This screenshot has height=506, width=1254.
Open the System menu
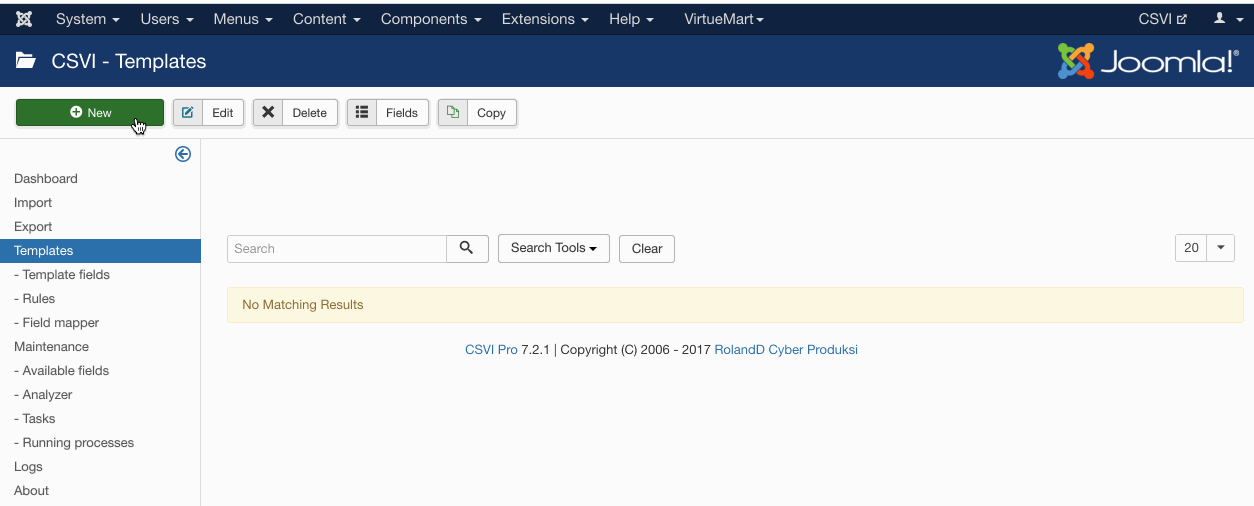pyautogui.click(x=88, y=19)
